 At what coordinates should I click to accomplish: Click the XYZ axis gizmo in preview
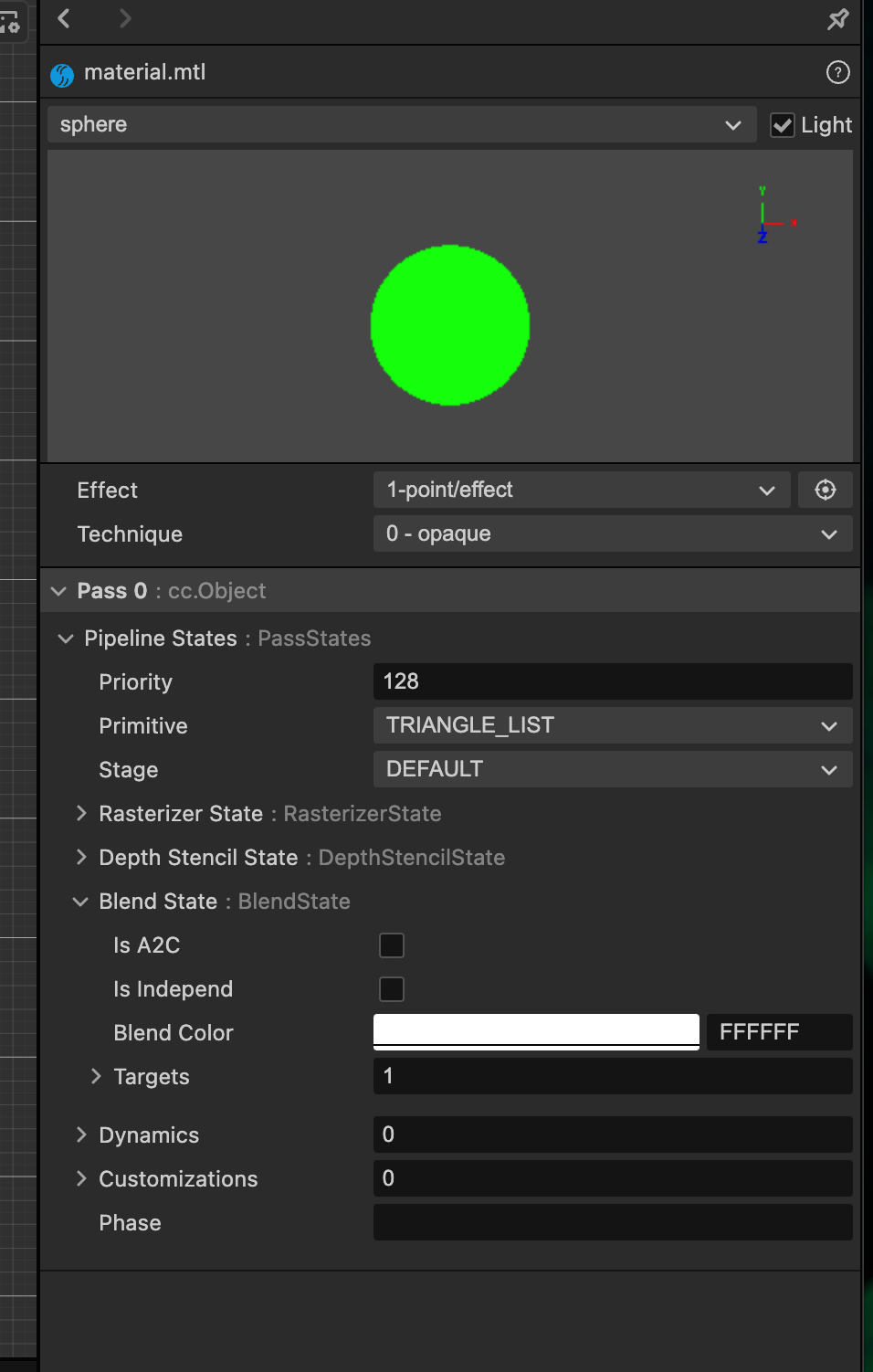tap(769, 216)
